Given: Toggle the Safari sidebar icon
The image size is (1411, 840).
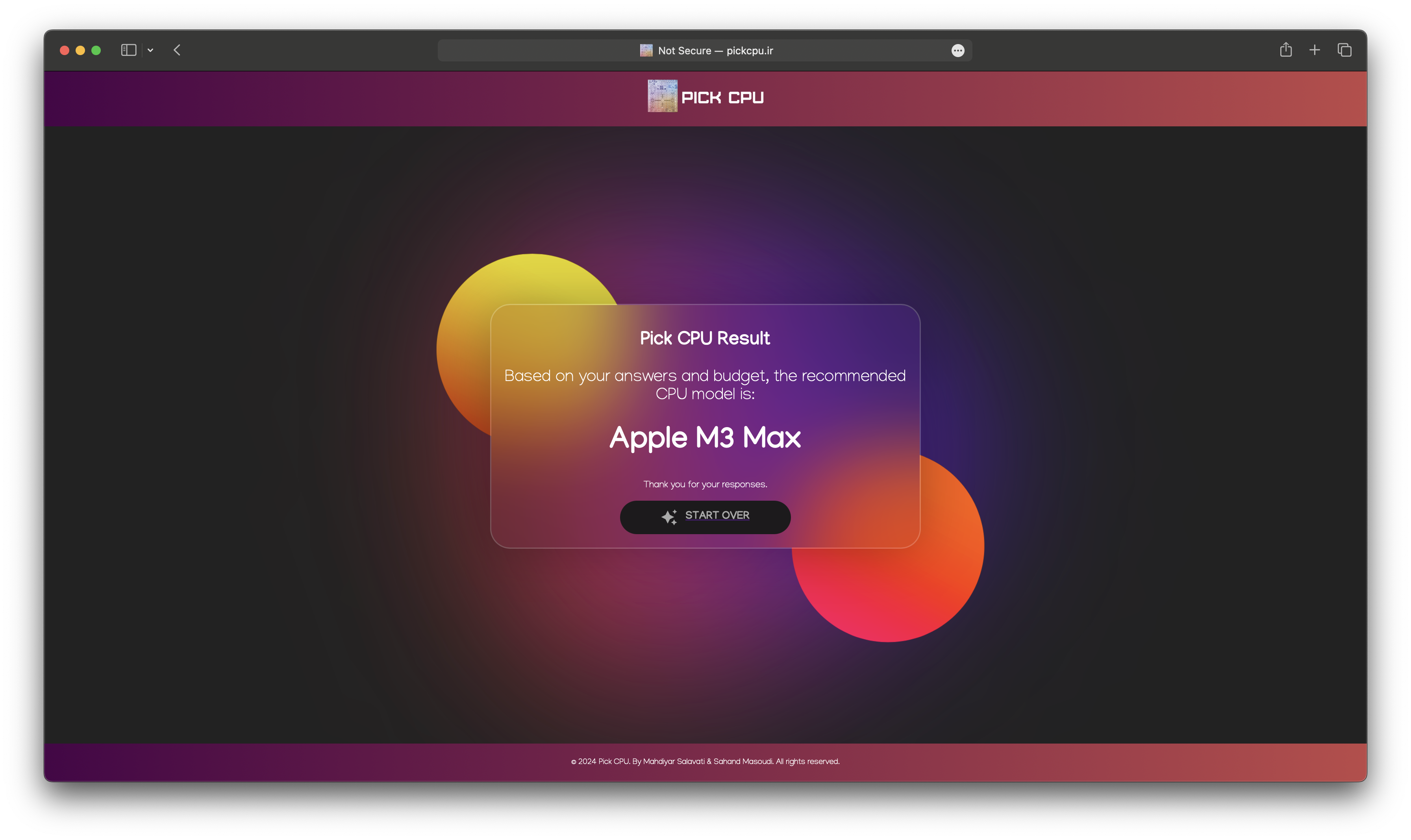Looking at the screenshot, I should (x=128, y=50).
